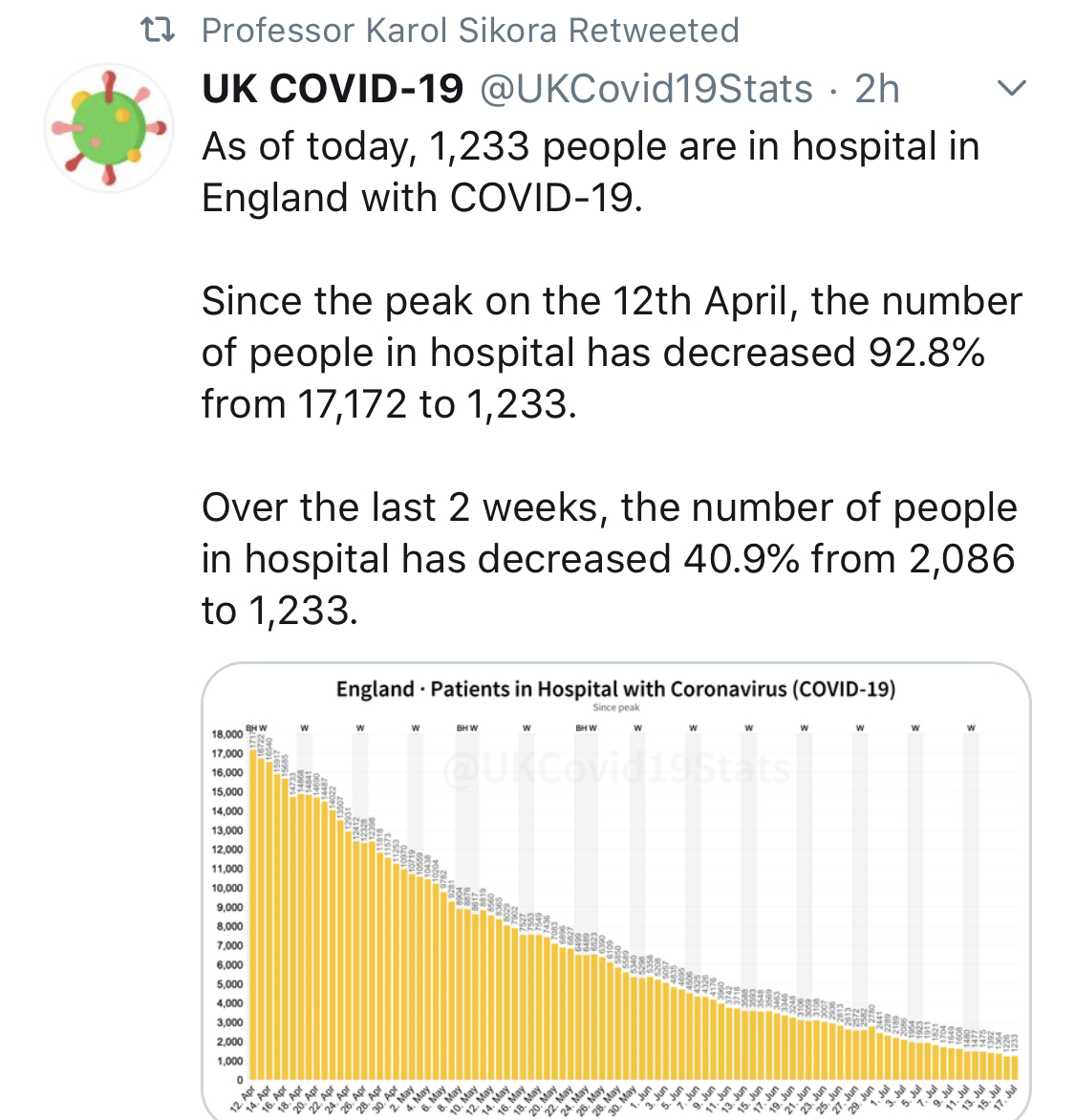Click the 'Since peak' chart subtitle
The height and width of the screenshot is (1120, 1075).
615,708
